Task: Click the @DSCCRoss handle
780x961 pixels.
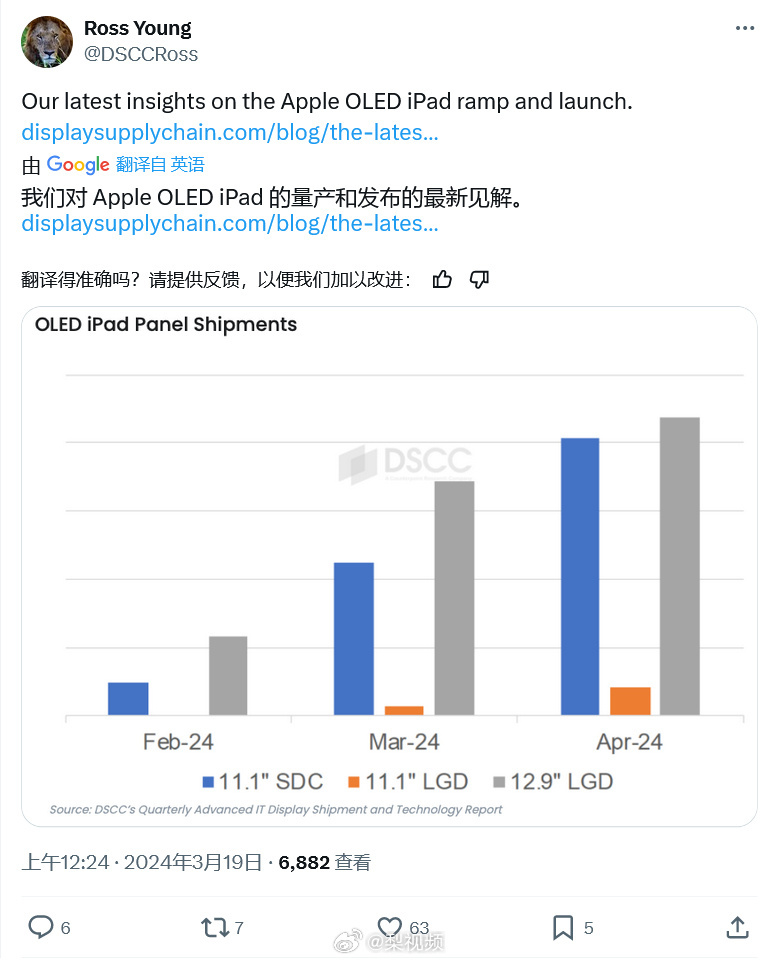Action: click(141, 55)
